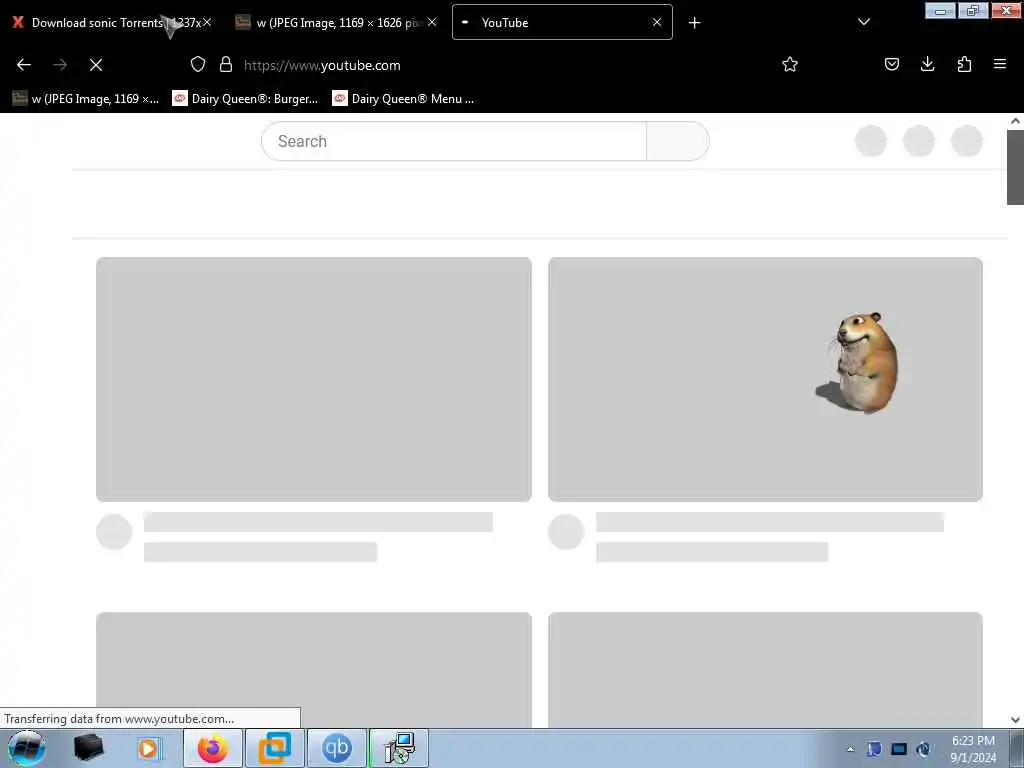The height and width of the screenshot is (768, 1024).
Task: Open the clock showing 6:23 PM
Action: tap(973, 749)
